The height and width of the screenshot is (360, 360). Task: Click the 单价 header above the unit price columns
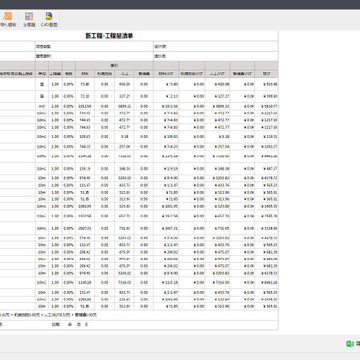tap(114, 65)
